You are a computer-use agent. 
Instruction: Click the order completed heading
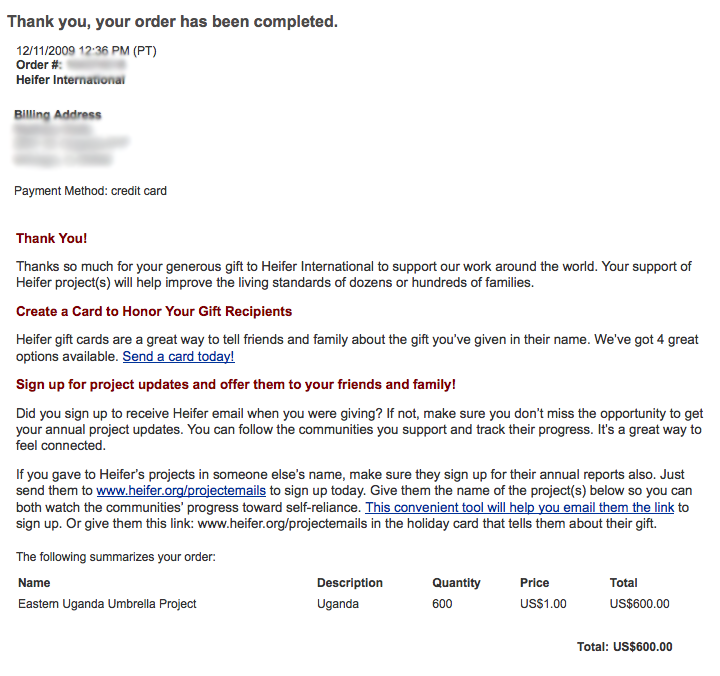pos(172,21)
